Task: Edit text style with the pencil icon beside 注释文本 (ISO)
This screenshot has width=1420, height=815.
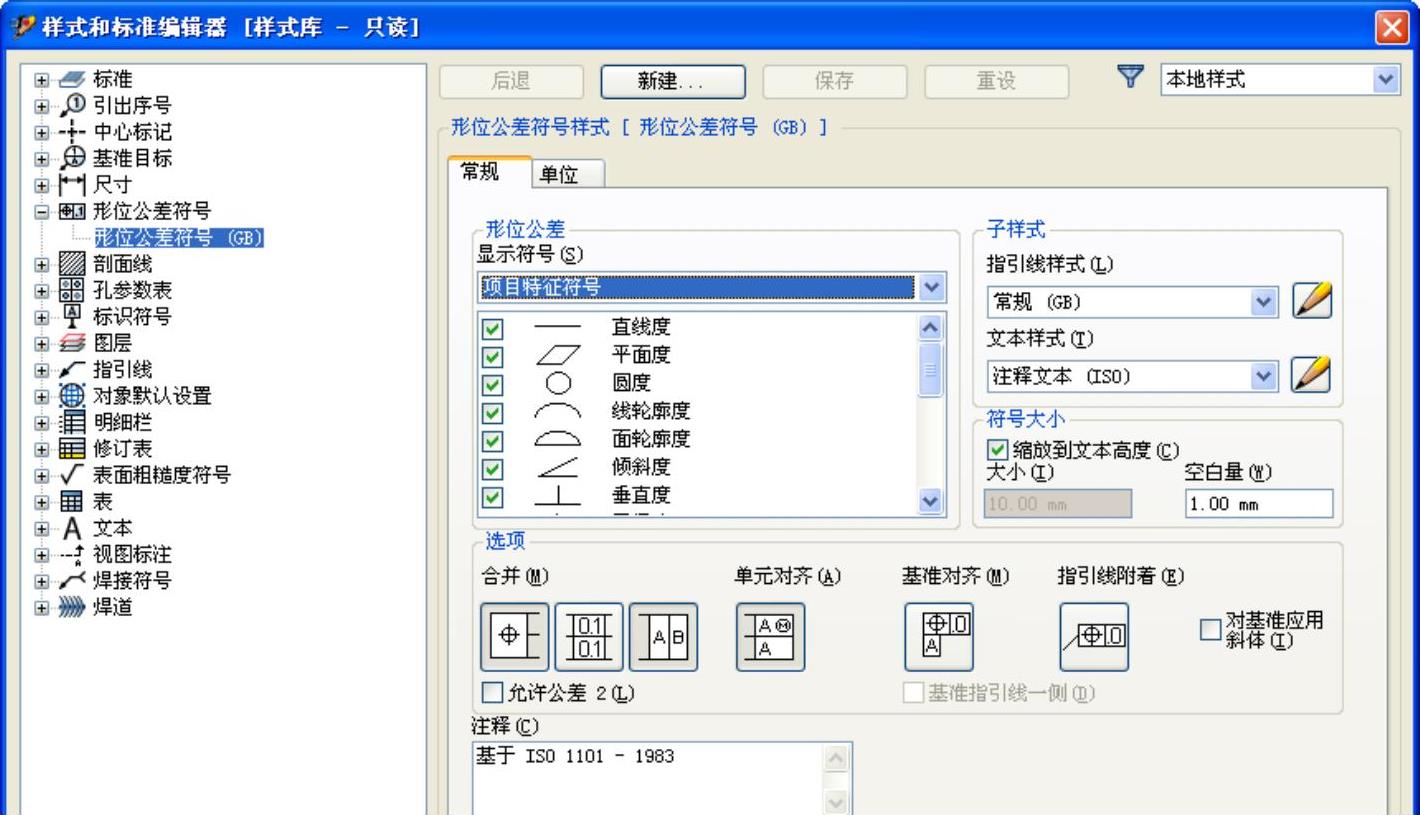Action: [1313, 375]
